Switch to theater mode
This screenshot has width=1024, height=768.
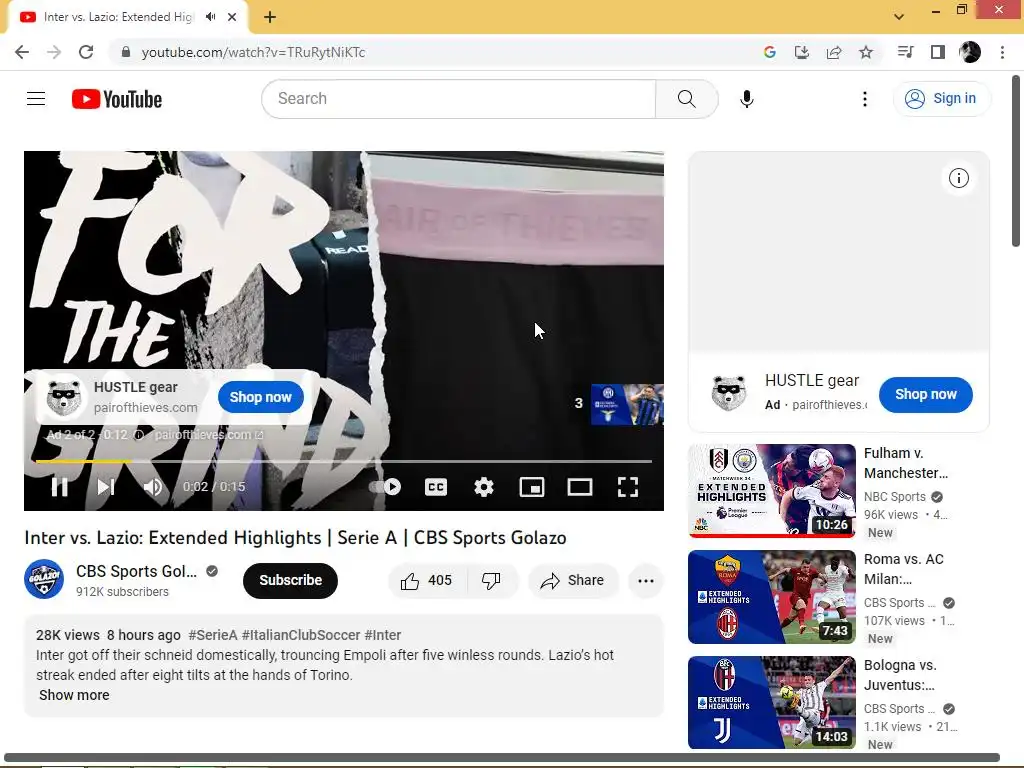point(580,487)
